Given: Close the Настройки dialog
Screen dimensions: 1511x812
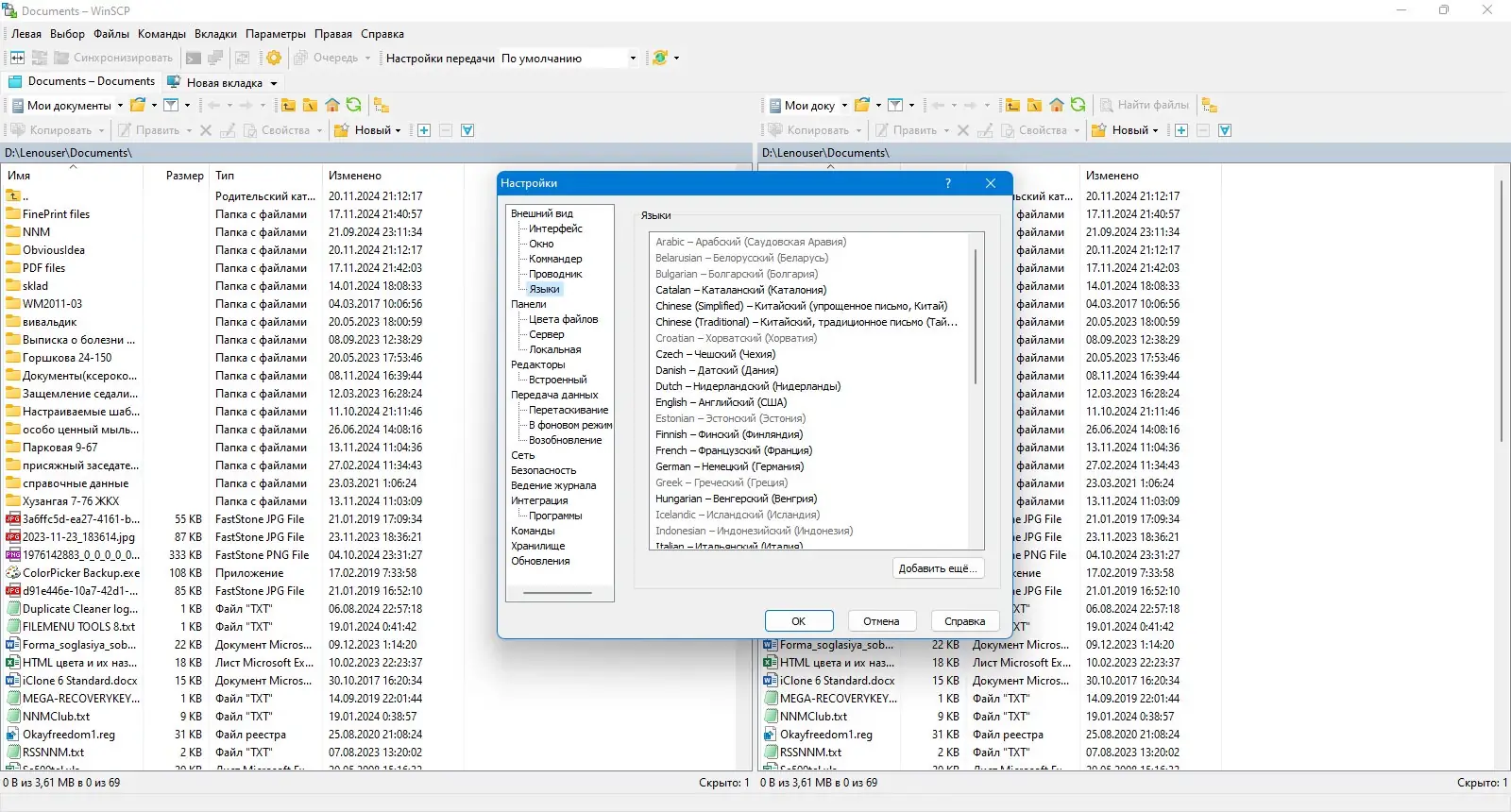Looking at the screenshot, I should point(991,183).
